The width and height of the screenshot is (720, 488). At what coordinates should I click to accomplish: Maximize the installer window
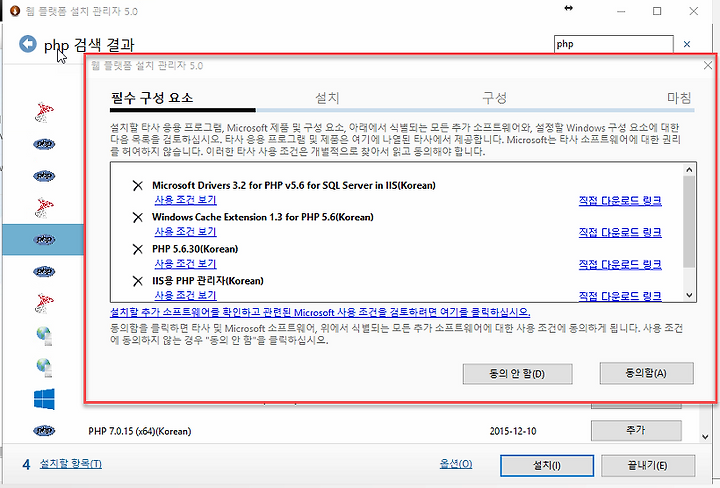(657, 11)
